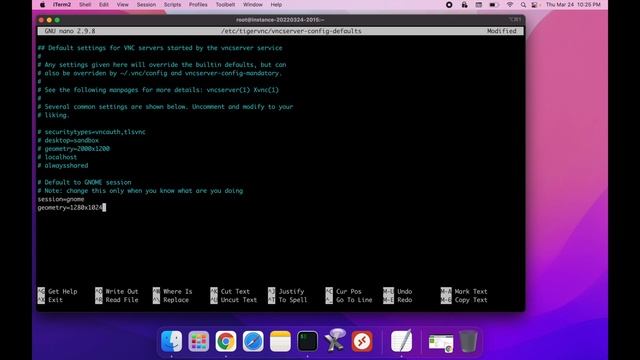The image size is (640, 360).
Task: Switch to iTerm via its Dock icon
Action: tap(307, 341)
